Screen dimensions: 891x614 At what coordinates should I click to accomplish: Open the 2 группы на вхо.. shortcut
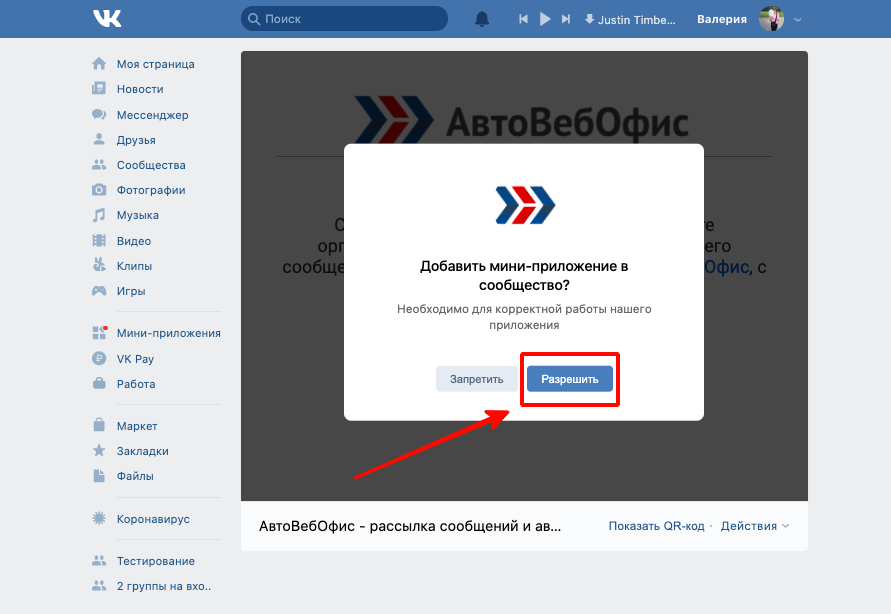pyautogui.click(x=164, y=586)
